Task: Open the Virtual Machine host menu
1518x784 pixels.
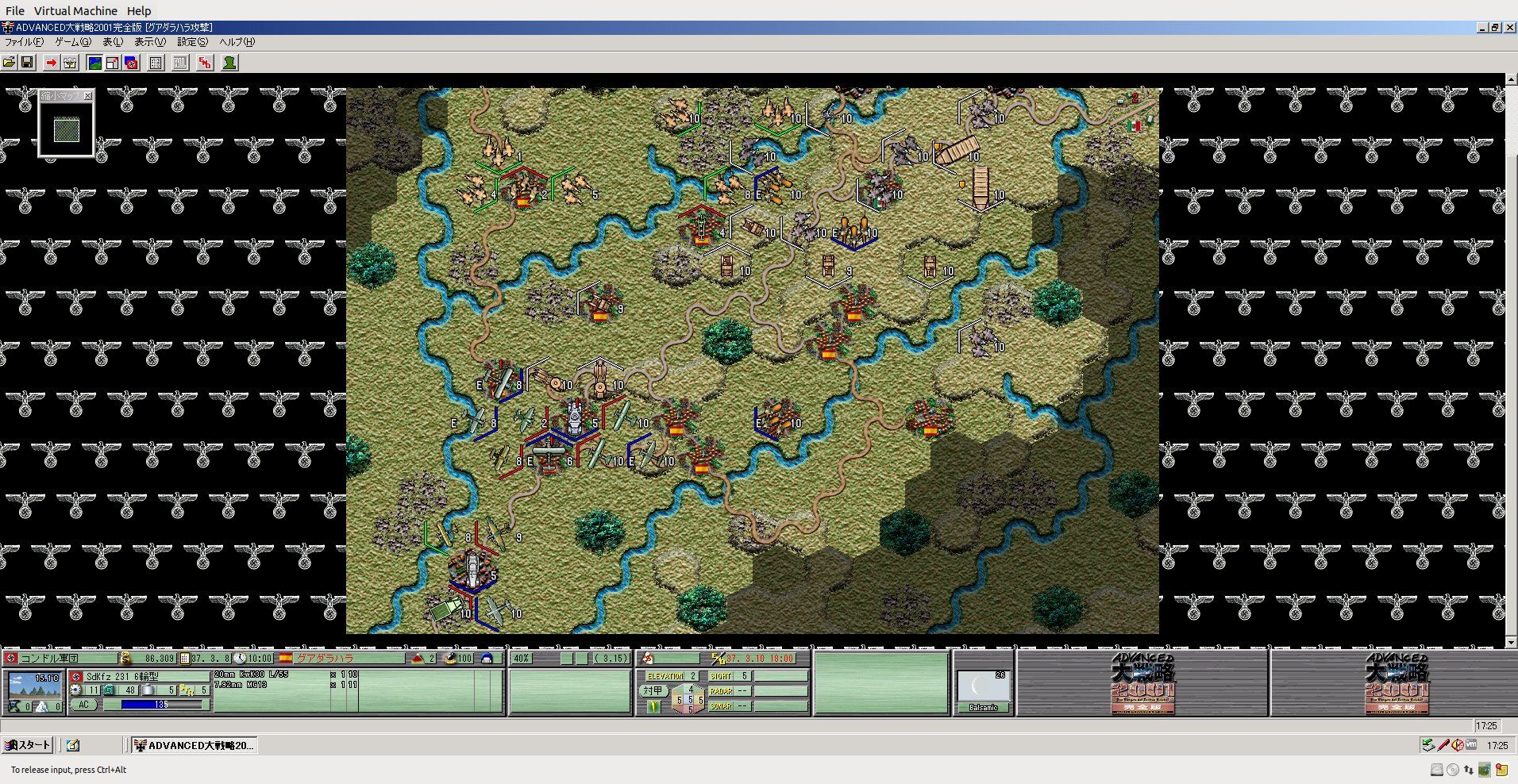Action: pyautogui.click(x=75, y=11)
